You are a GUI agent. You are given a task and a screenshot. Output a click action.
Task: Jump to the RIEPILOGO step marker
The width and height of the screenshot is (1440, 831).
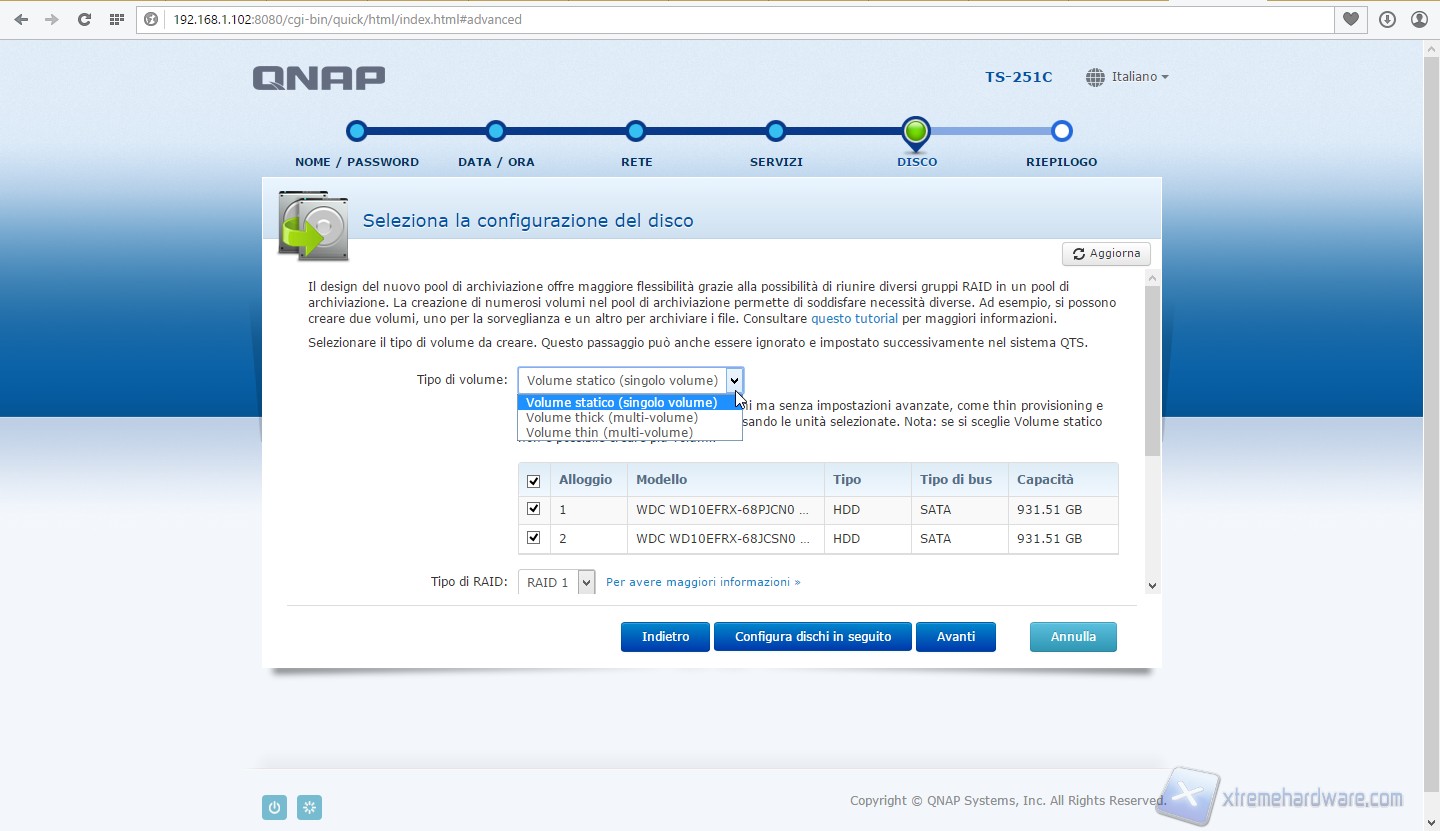pos(1062,131)
